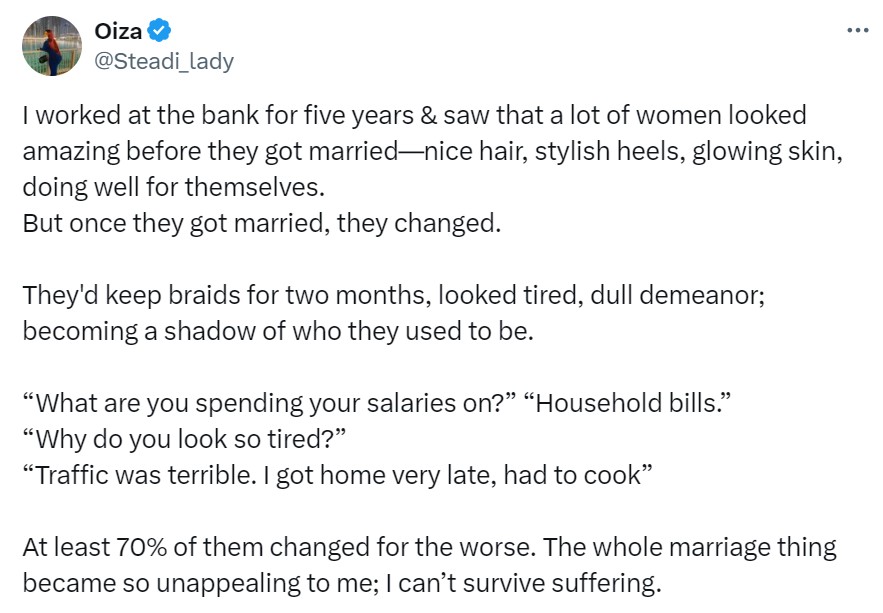Click the final line ending "I can't survive suffering."
883x613 pixels.
[342, 583]
